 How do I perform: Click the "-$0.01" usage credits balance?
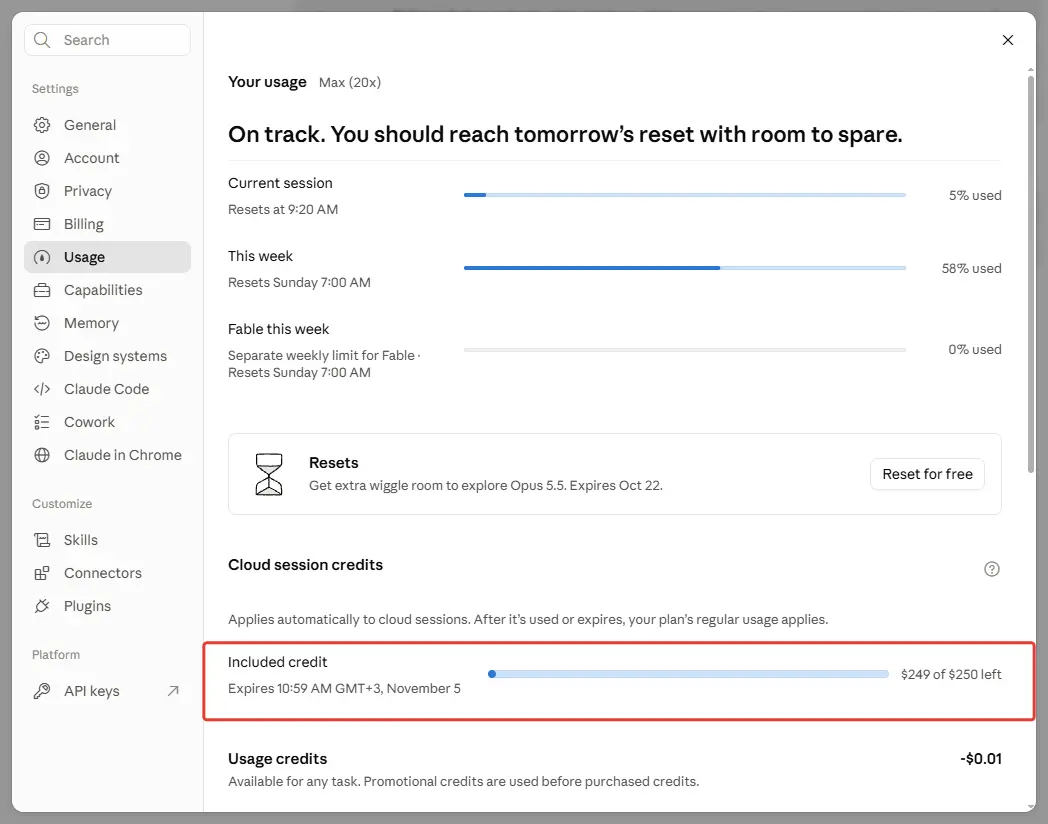coord(980,759)
